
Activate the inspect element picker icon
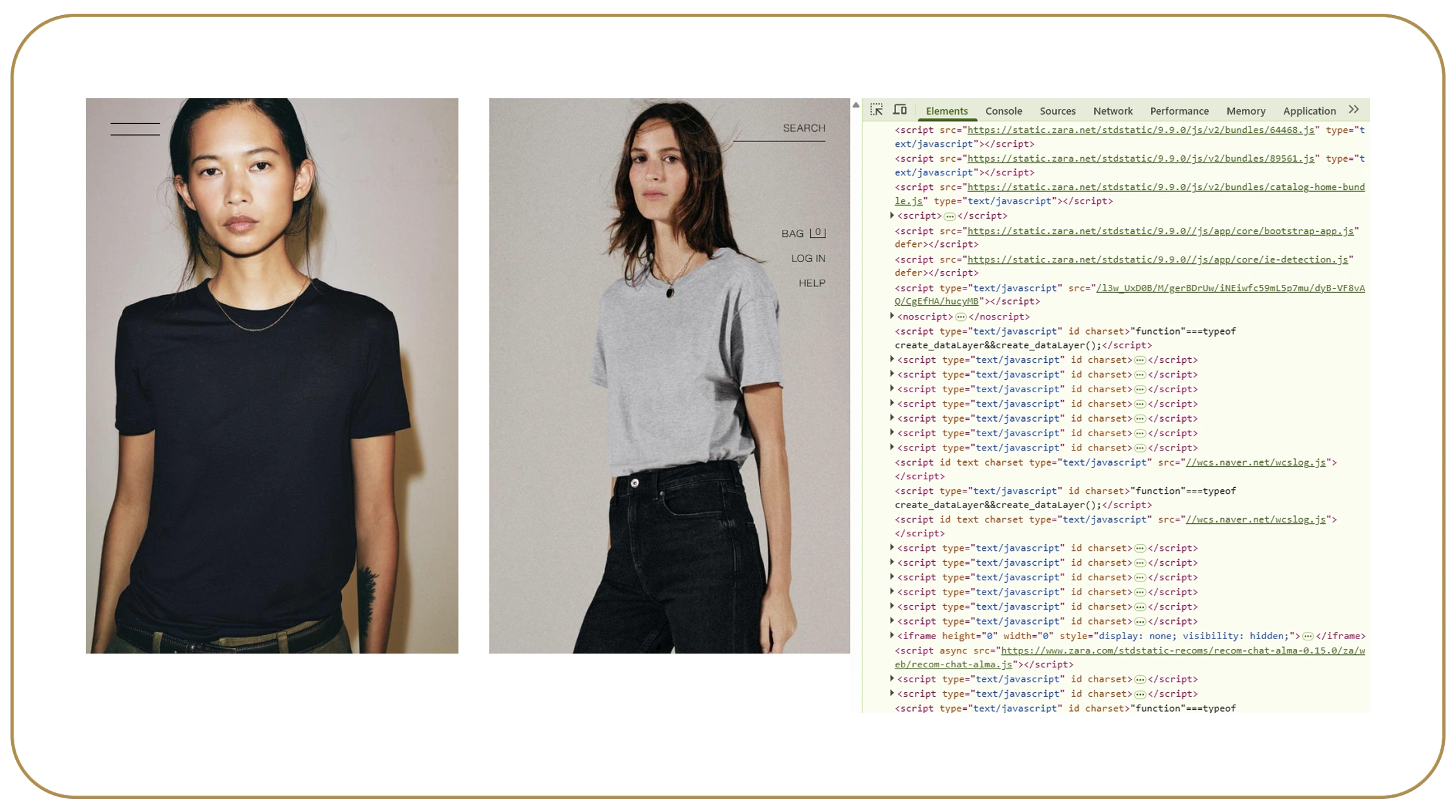coord(876,110)
